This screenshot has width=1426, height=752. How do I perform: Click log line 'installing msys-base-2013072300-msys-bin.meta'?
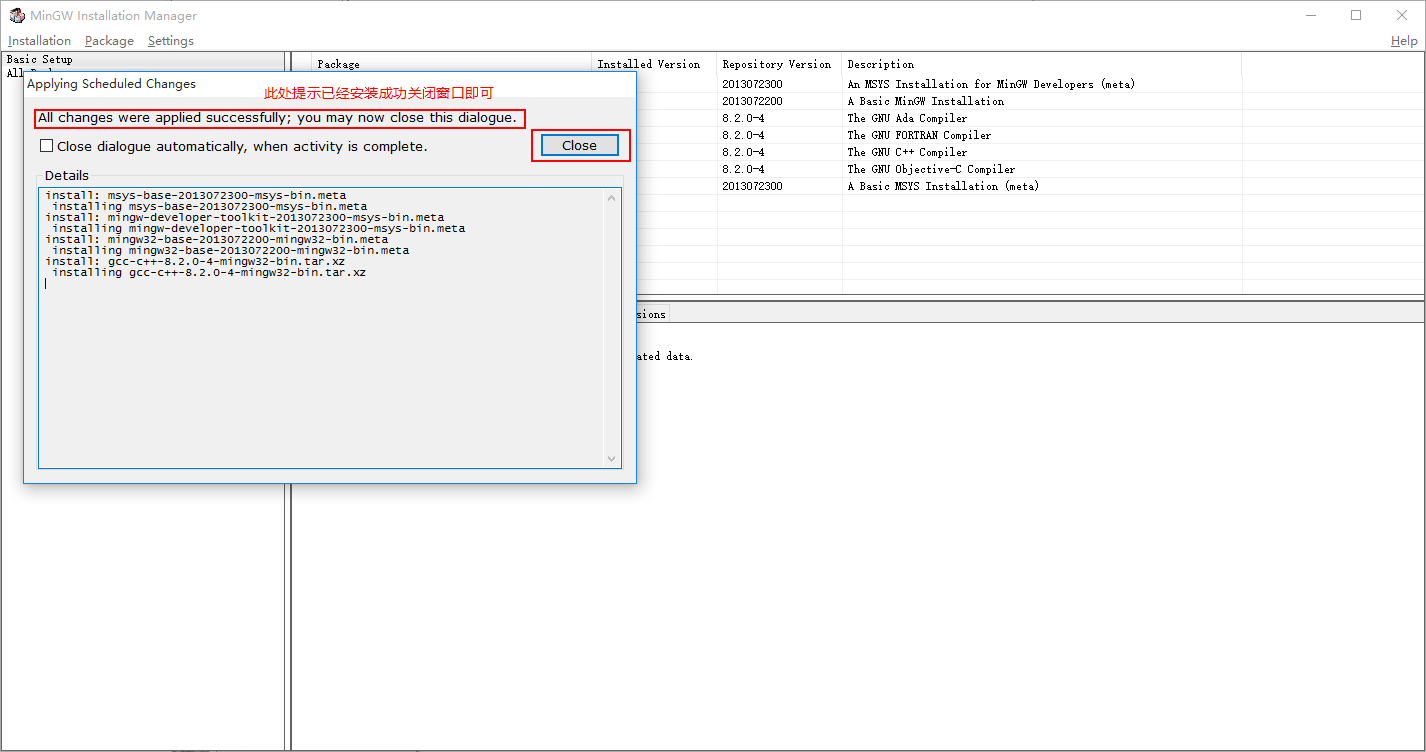pyautogui.click(x=210, y=206)
